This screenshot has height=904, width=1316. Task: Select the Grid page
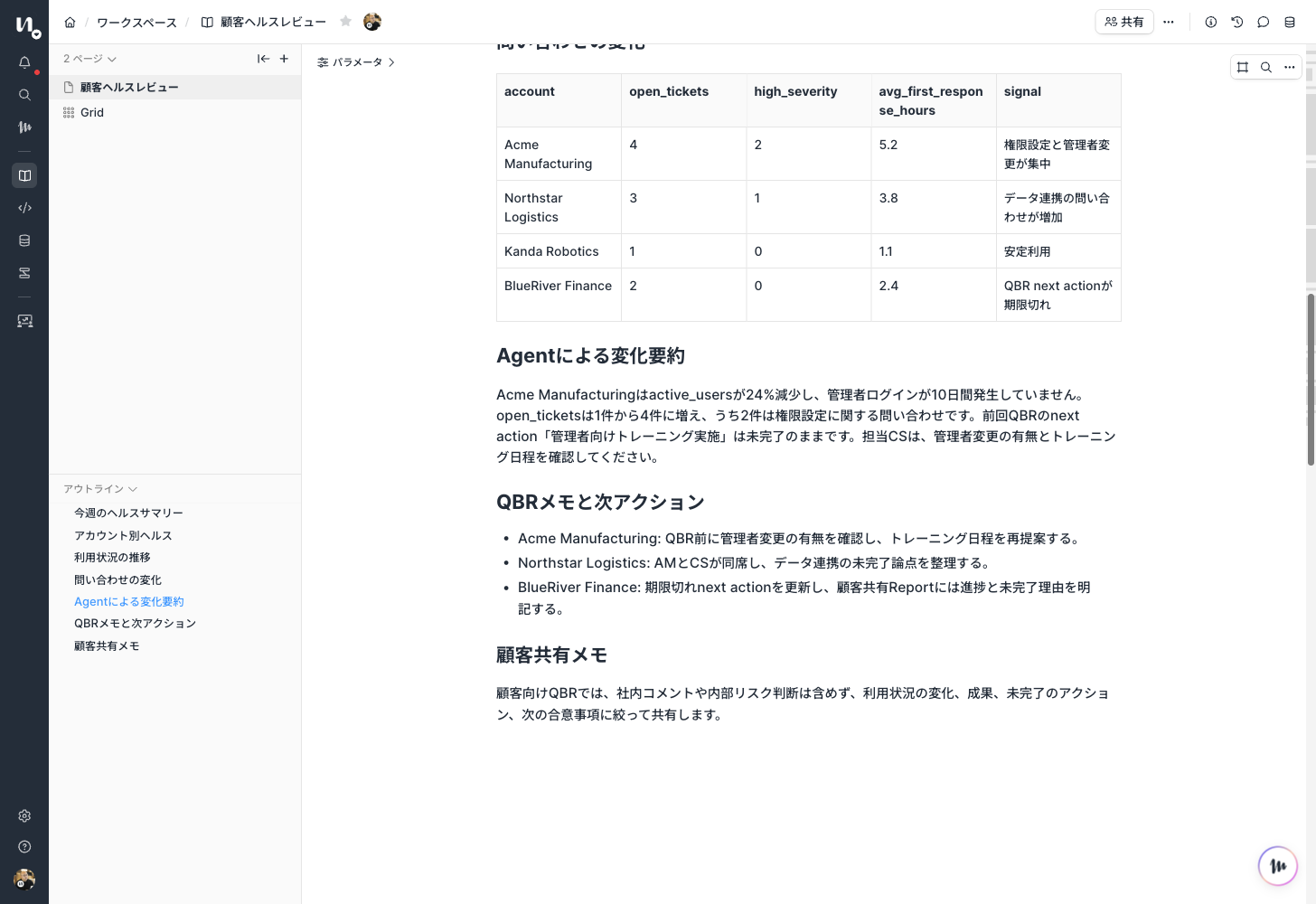point(175,113)
